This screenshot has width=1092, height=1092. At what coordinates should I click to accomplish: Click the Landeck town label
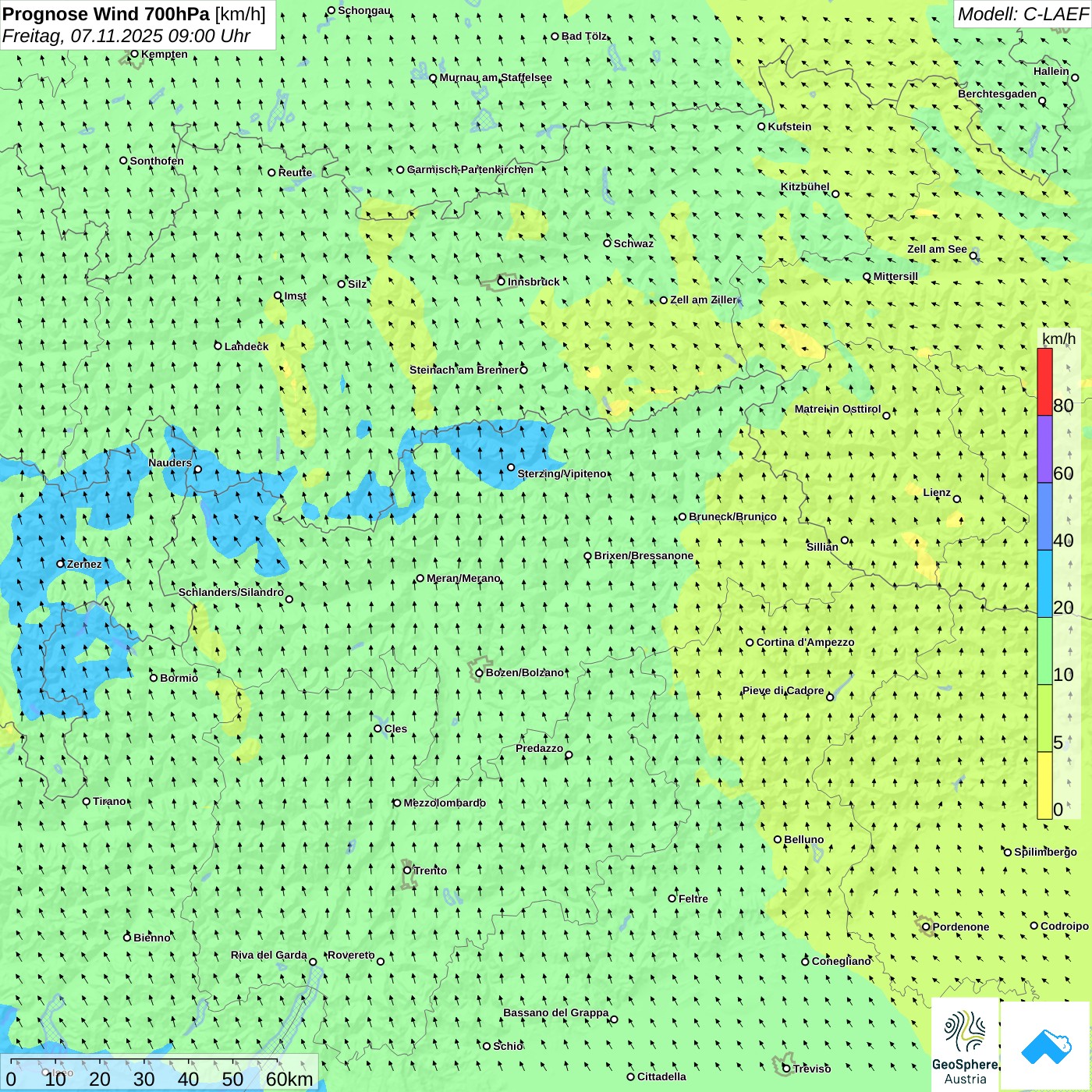pos(246,346)
